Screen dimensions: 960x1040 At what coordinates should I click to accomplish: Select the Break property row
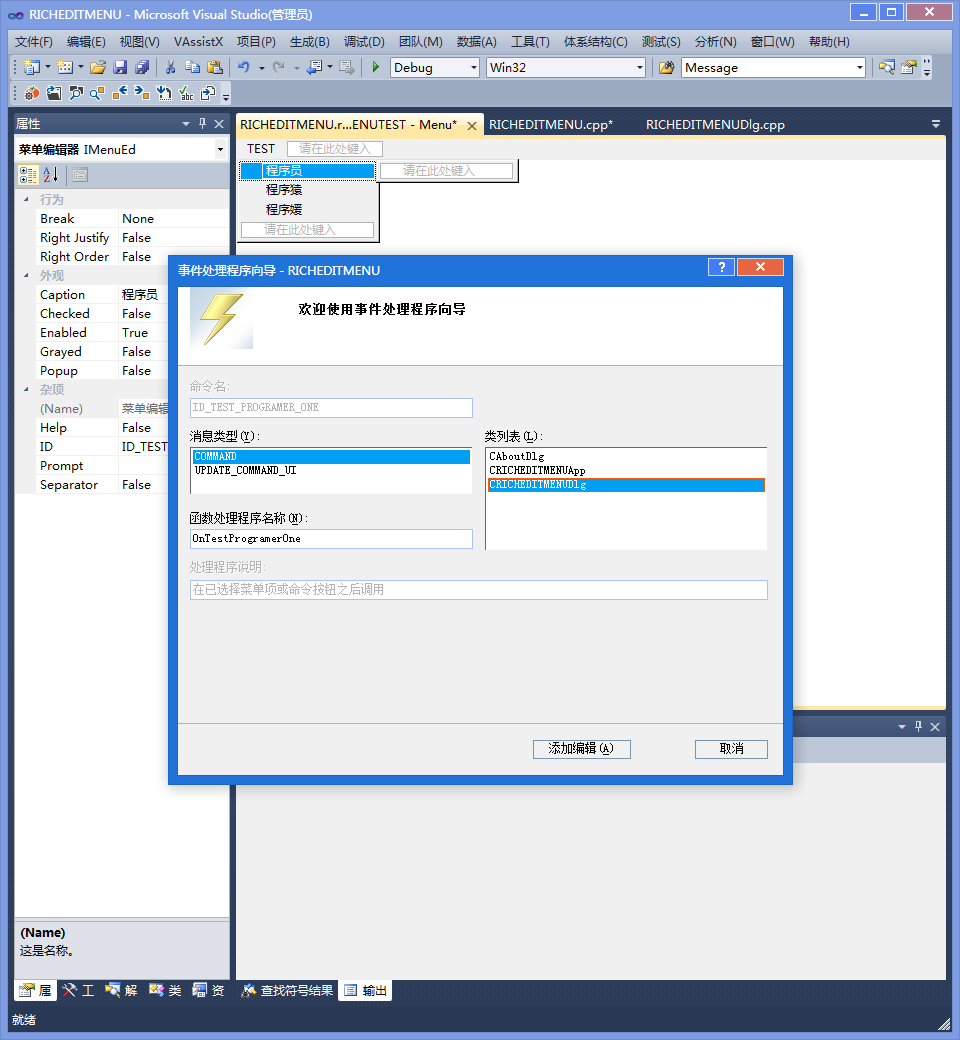[131, 218]
